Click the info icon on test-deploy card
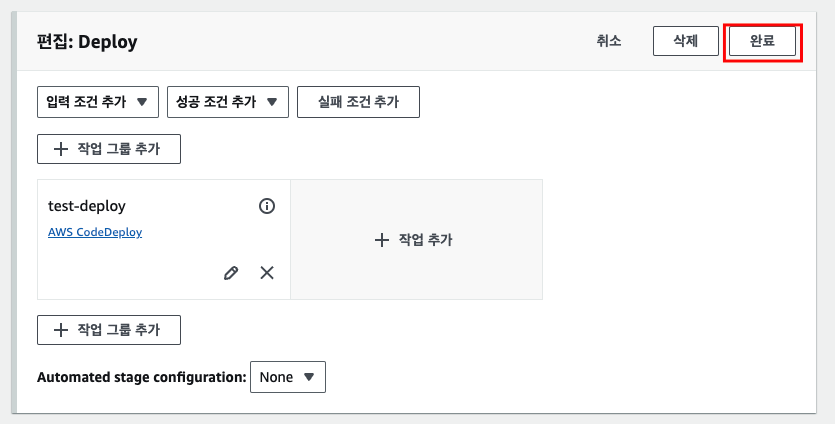This screenshot has width=835, height=424. point(267,206)
